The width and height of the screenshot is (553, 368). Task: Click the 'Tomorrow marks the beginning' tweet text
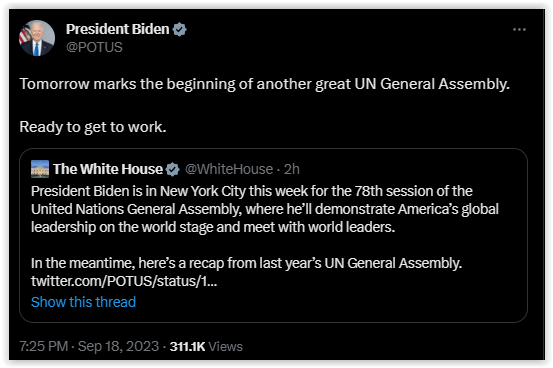(265, 84)
